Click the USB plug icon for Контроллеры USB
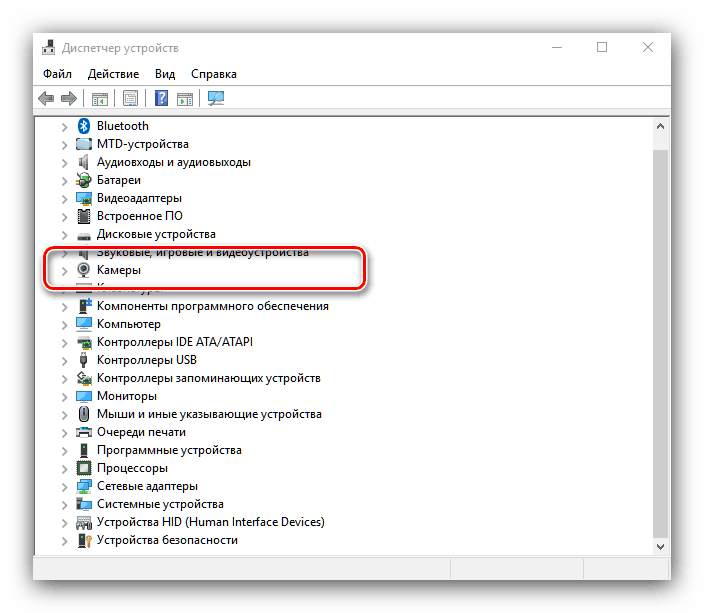The image size is (704, 613). [x=84, y=360]
